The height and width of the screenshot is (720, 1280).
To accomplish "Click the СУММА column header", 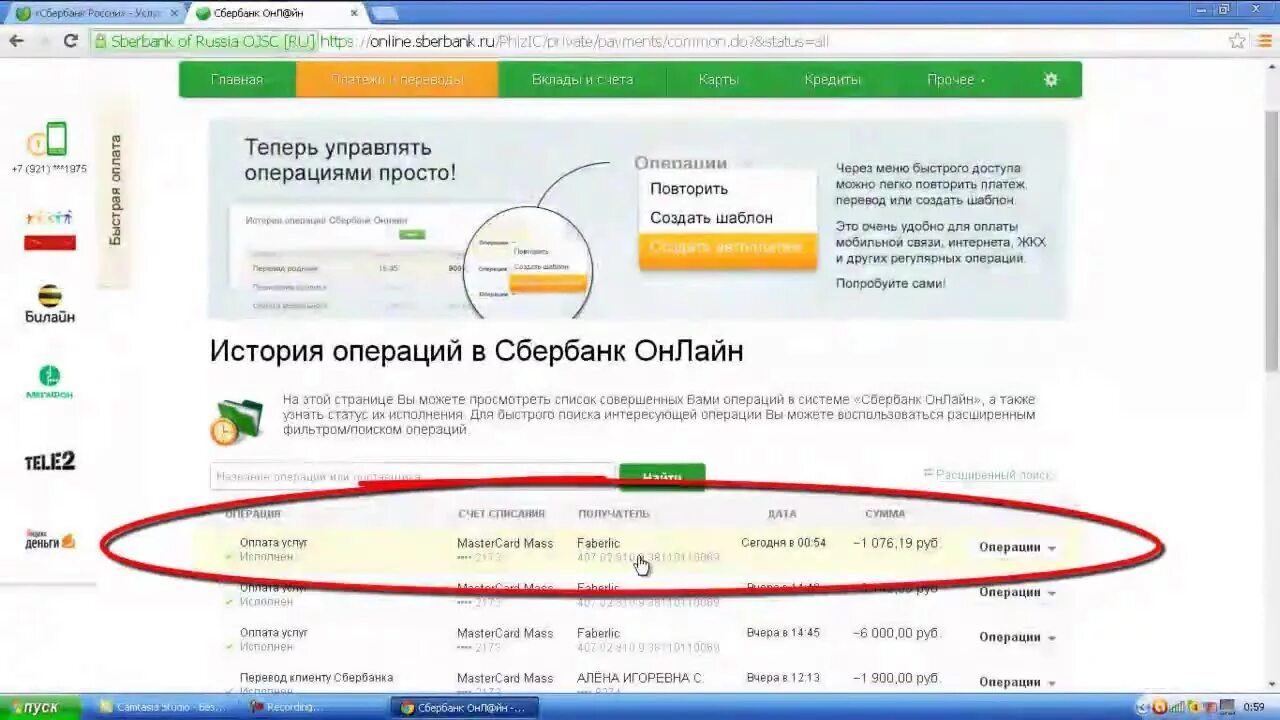I will [885, 514].
